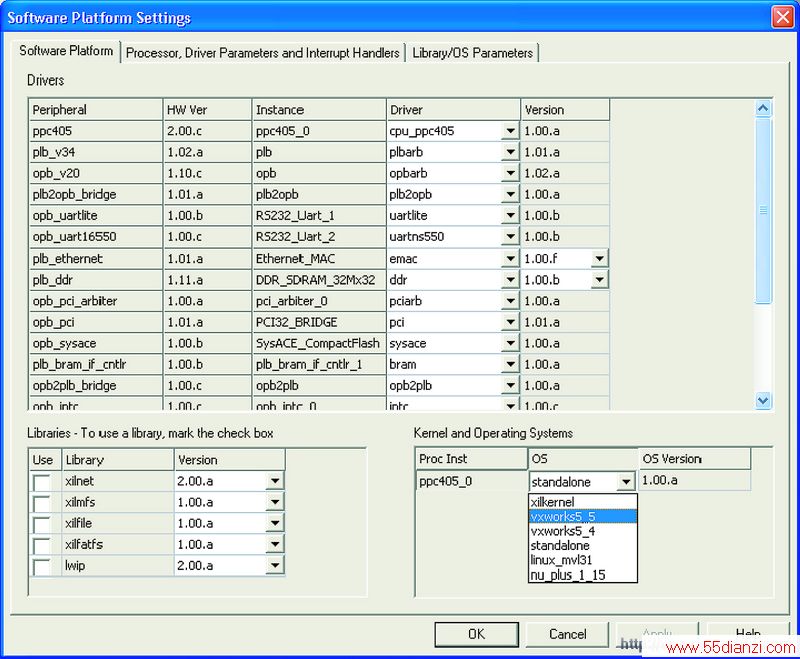
Task: Expand the pci driver dropdown arrow
Action: (510, 322)
